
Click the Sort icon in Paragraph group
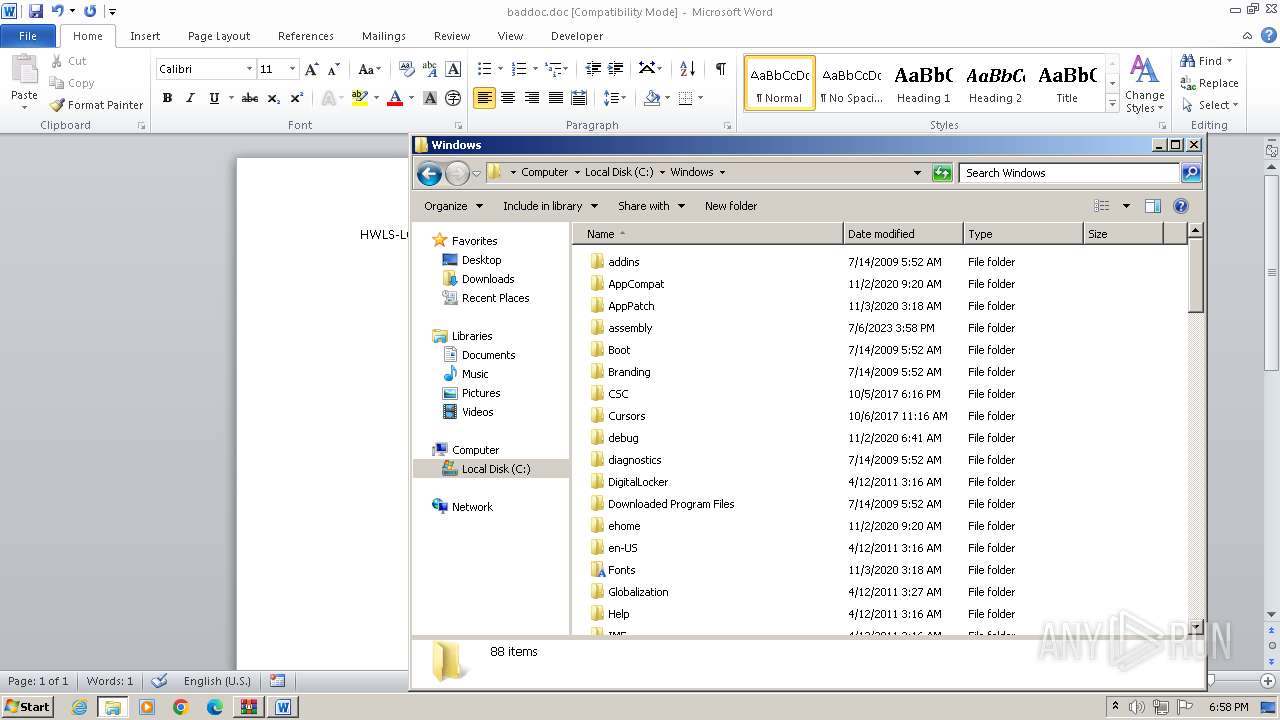click(x=687, y=69)
